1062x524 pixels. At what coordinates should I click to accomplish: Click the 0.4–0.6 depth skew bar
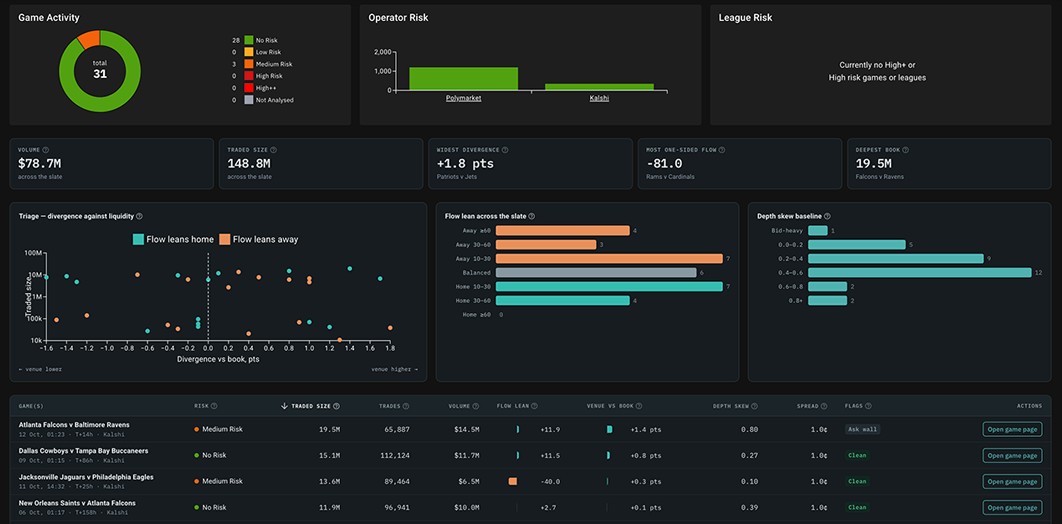920,272
